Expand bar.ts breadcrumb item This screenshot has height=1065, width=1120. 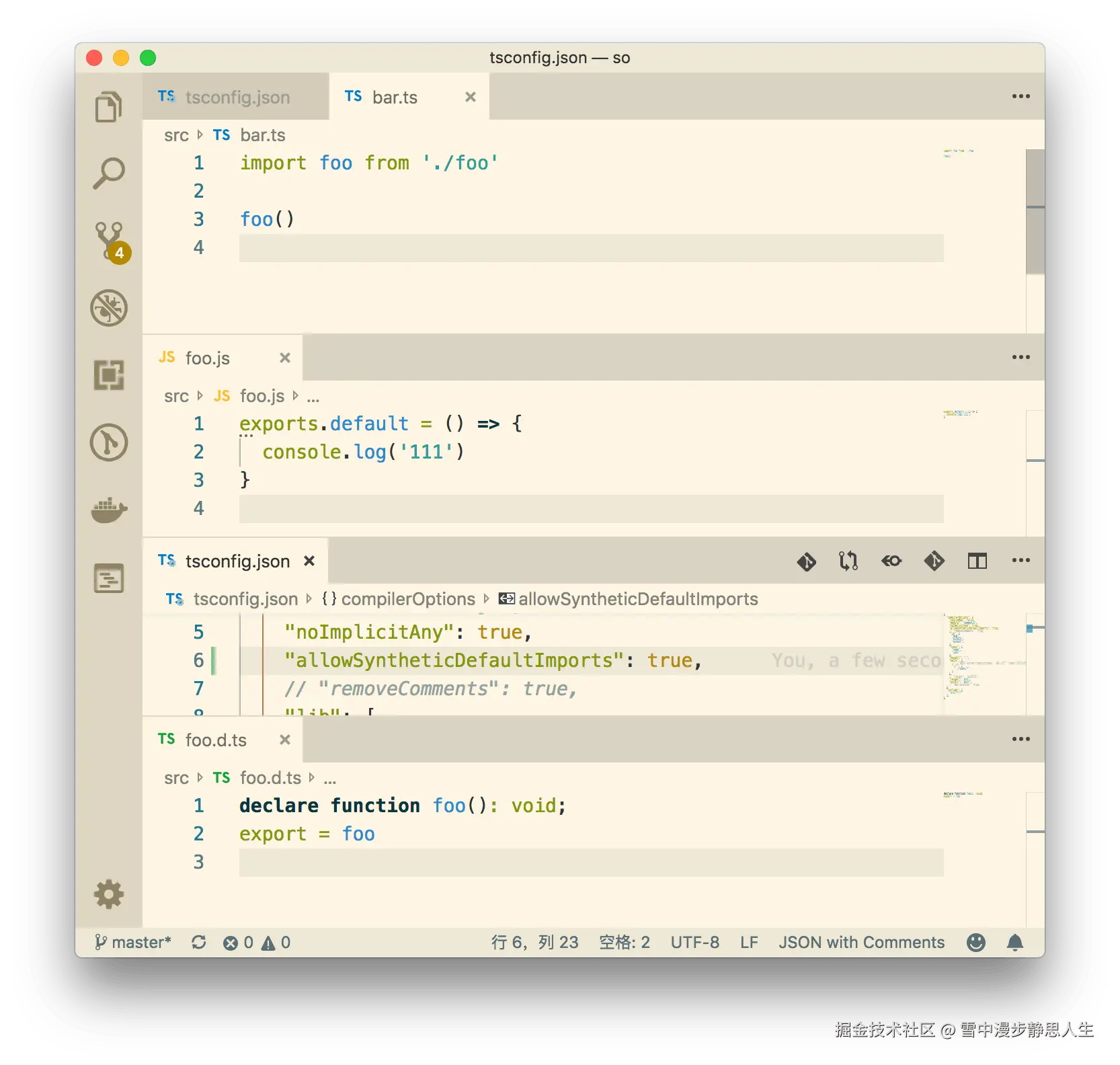click(x=249, y=135)
